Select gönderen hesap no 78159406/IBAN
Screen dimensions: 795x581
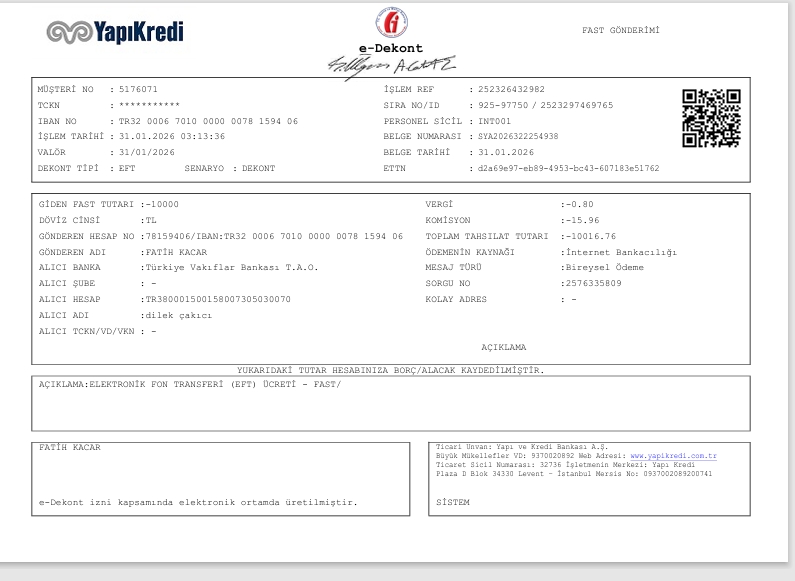tap(274, 236)
